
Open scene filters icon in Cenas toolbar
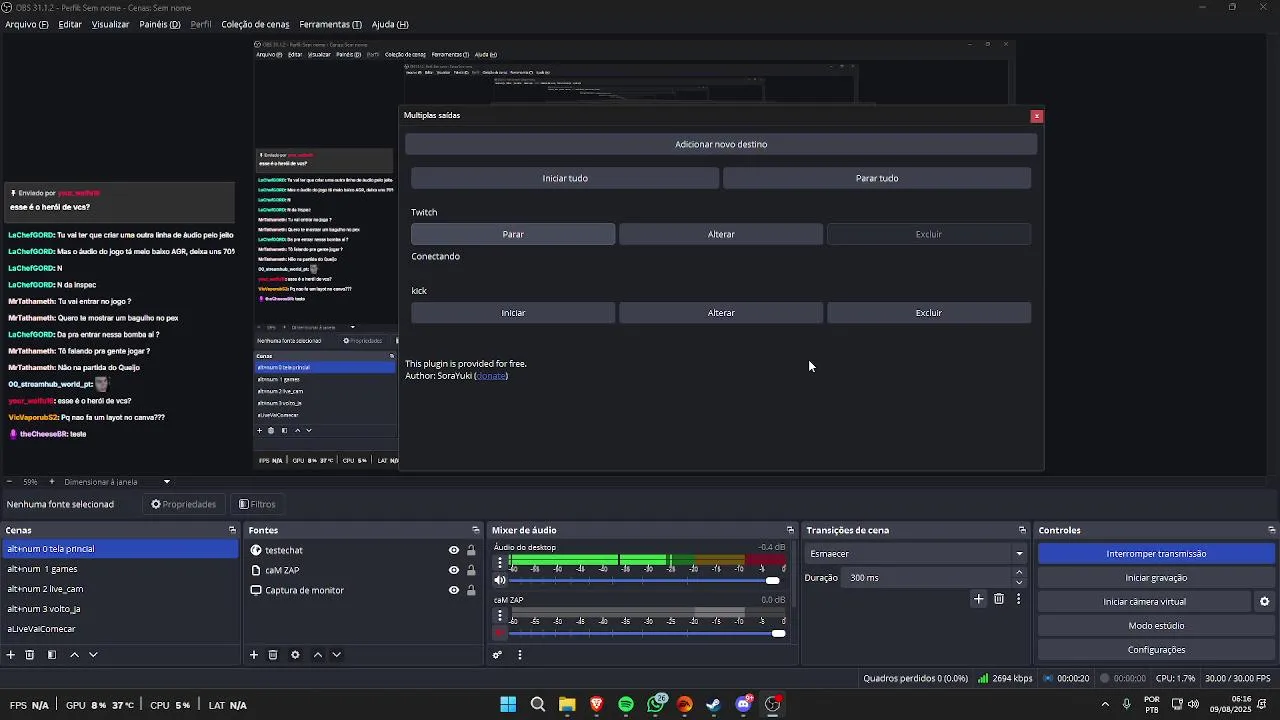pyautogui.click(x=52, y=655)
